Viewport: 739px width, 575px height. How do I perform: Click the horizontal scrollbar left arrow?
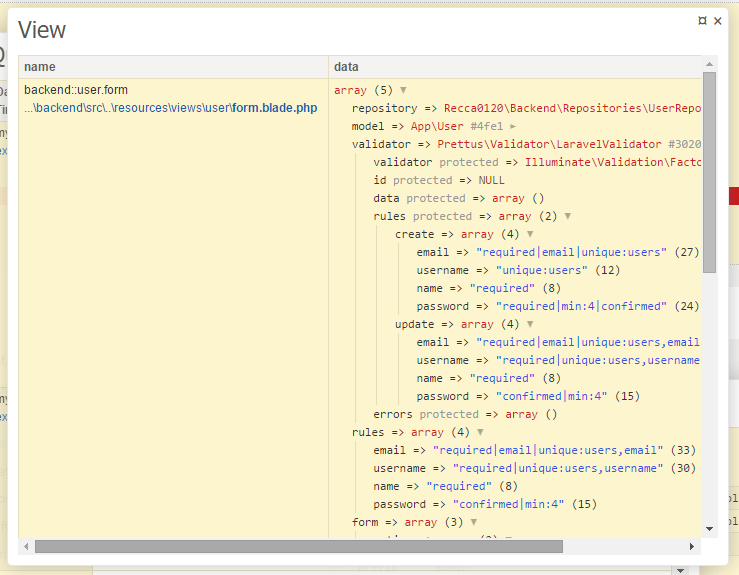pyautogui.click(x=26, y=547)
